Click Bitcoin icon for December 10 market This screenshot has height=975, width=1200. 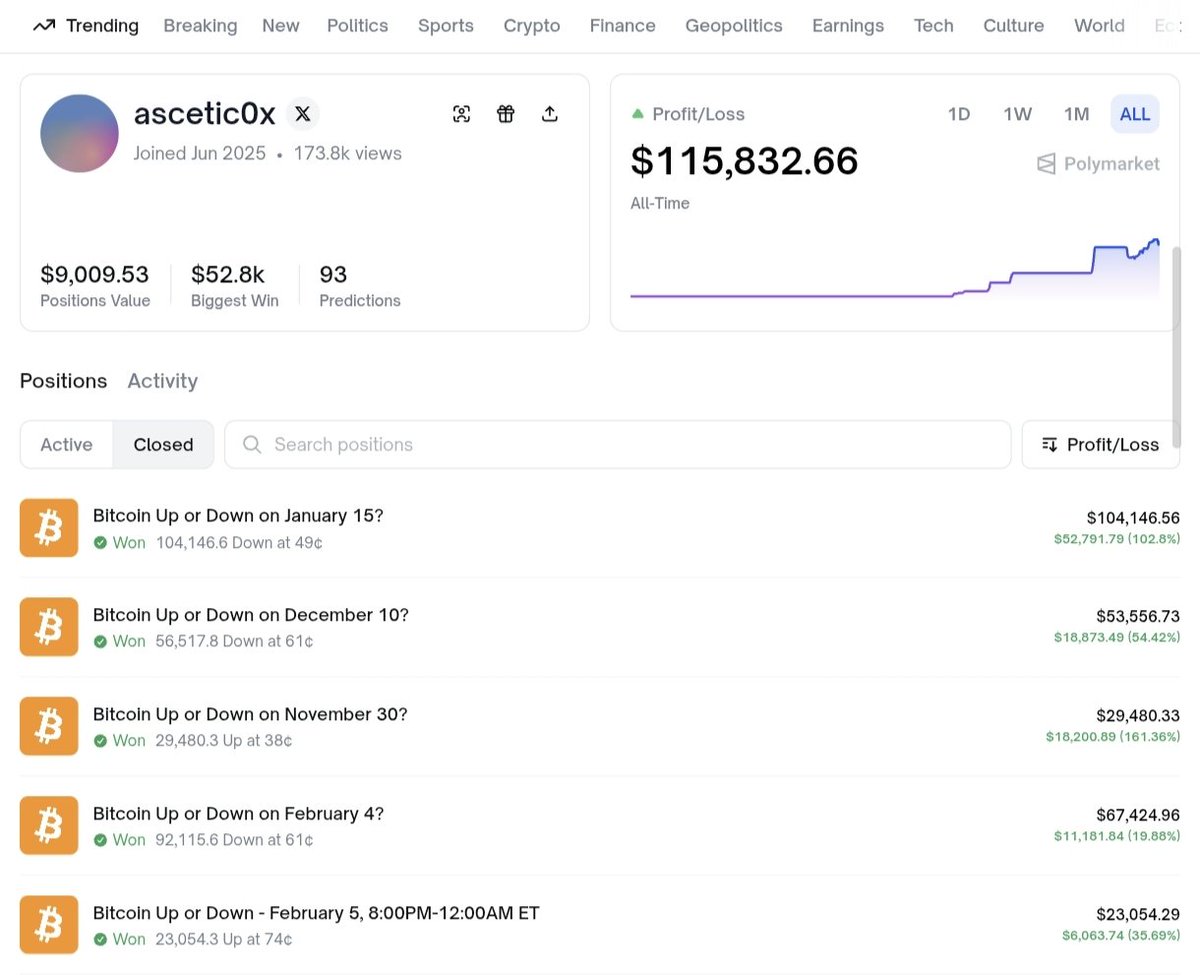click(49, 627)
